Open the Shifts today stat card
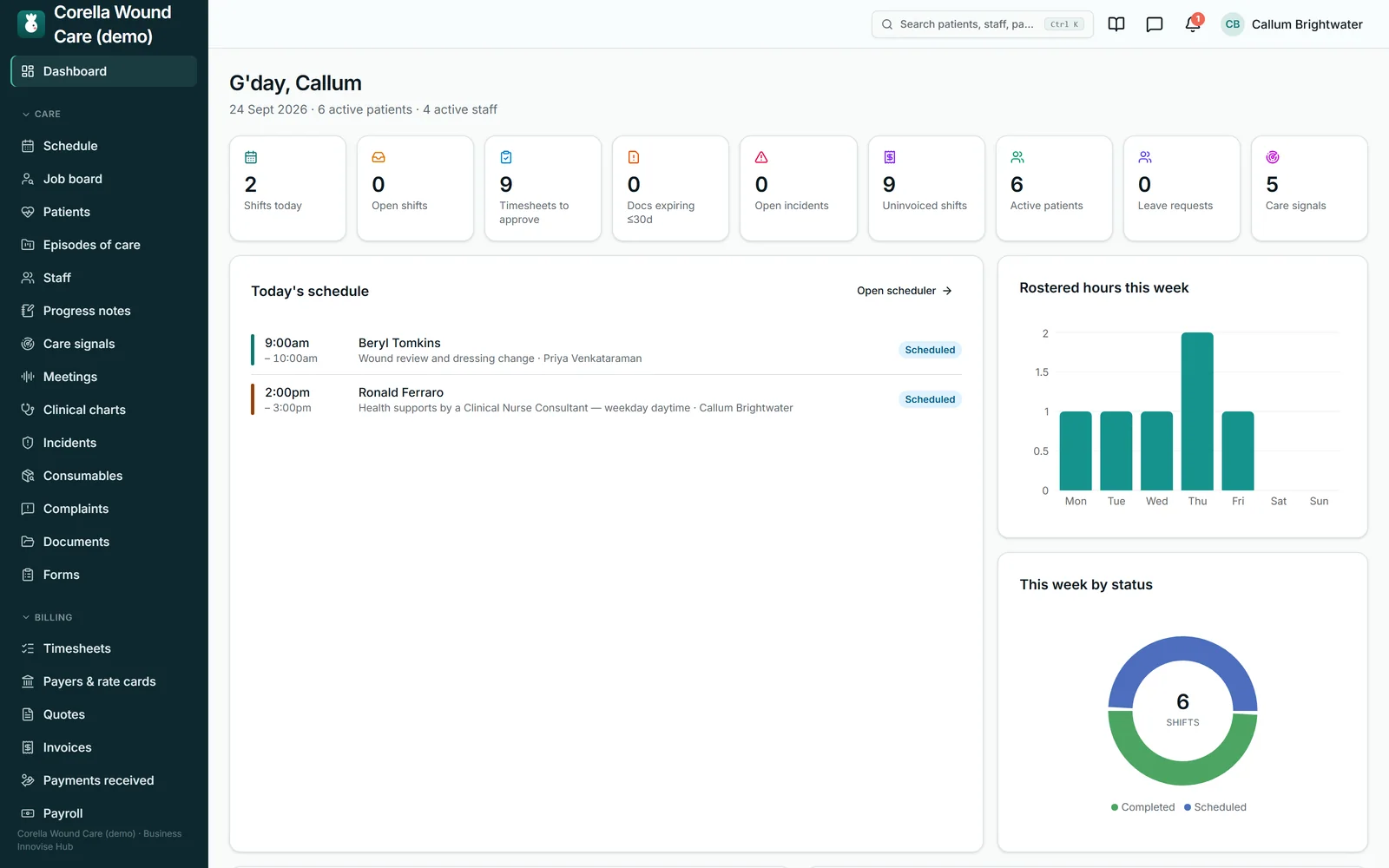This screenshot has width=1389, height=868. (287, 188)
